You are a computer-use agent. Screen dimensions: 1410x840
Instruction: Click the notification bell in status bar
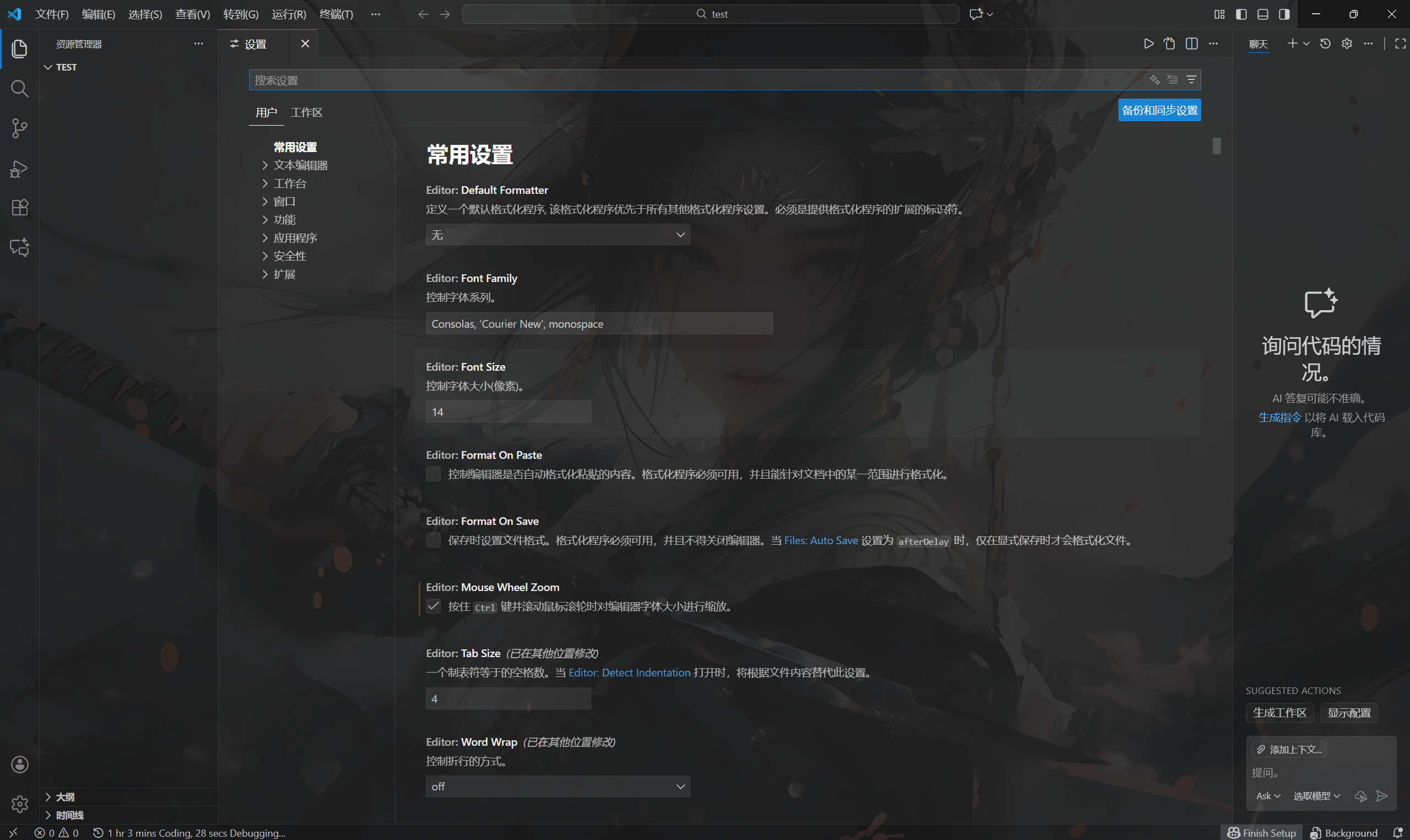pyautogui.click(x=1396, y=832)
